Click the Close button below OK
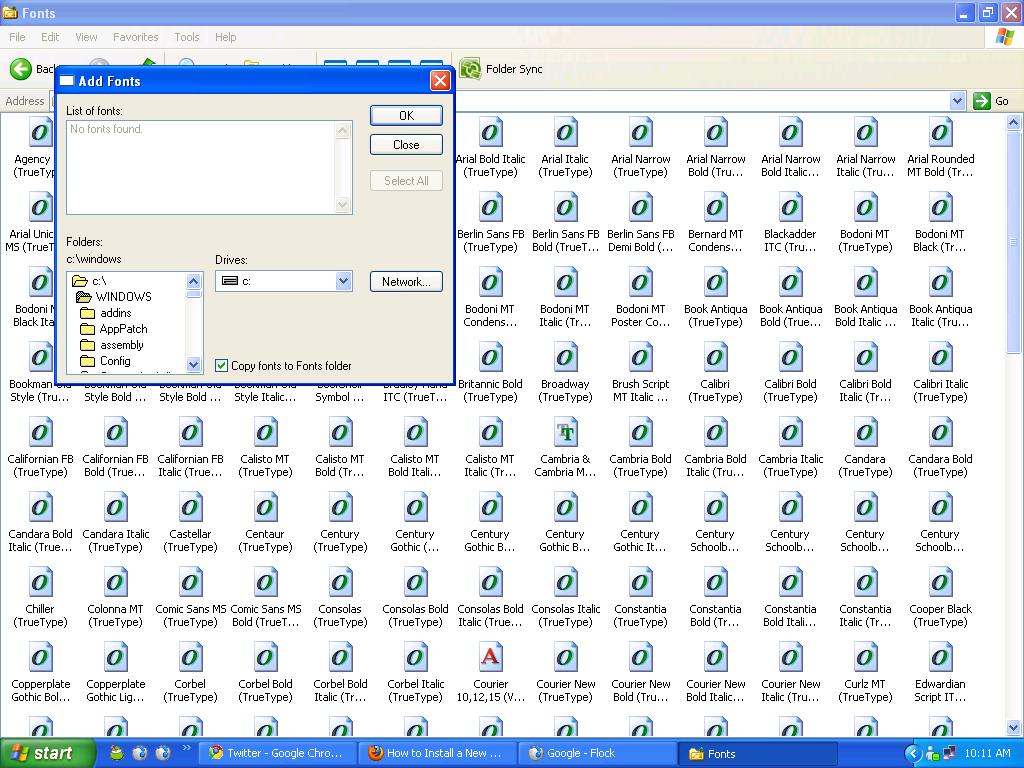 click(x=406, y=145)
